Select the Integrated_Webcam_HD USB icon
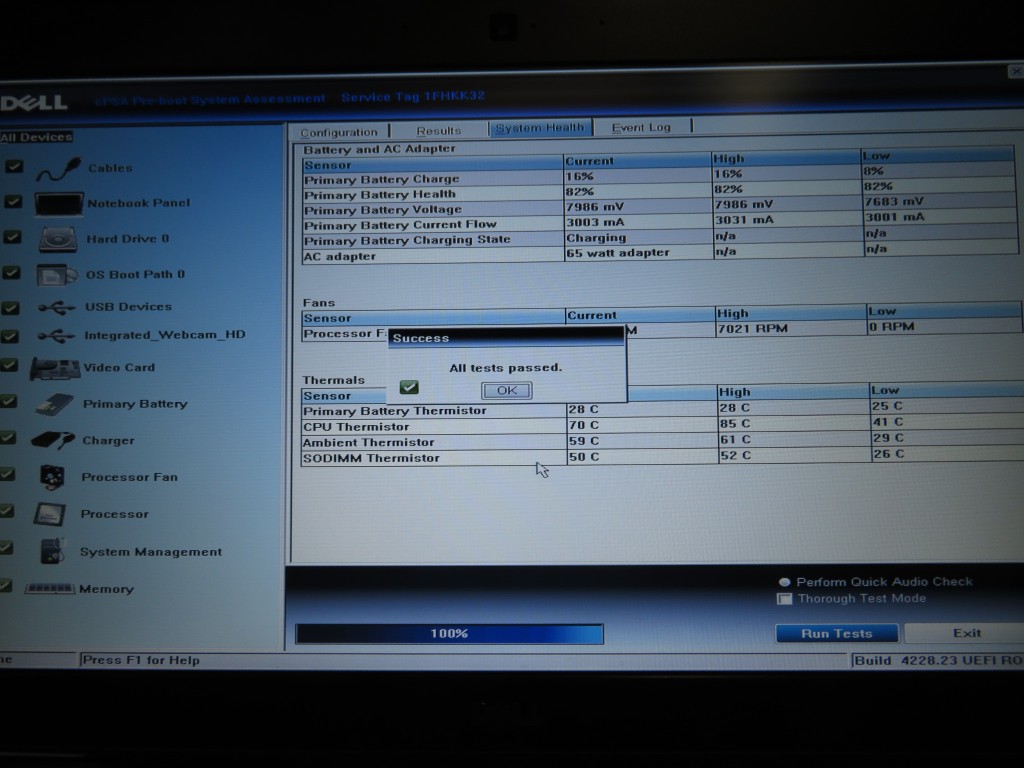 coord(56,336)
